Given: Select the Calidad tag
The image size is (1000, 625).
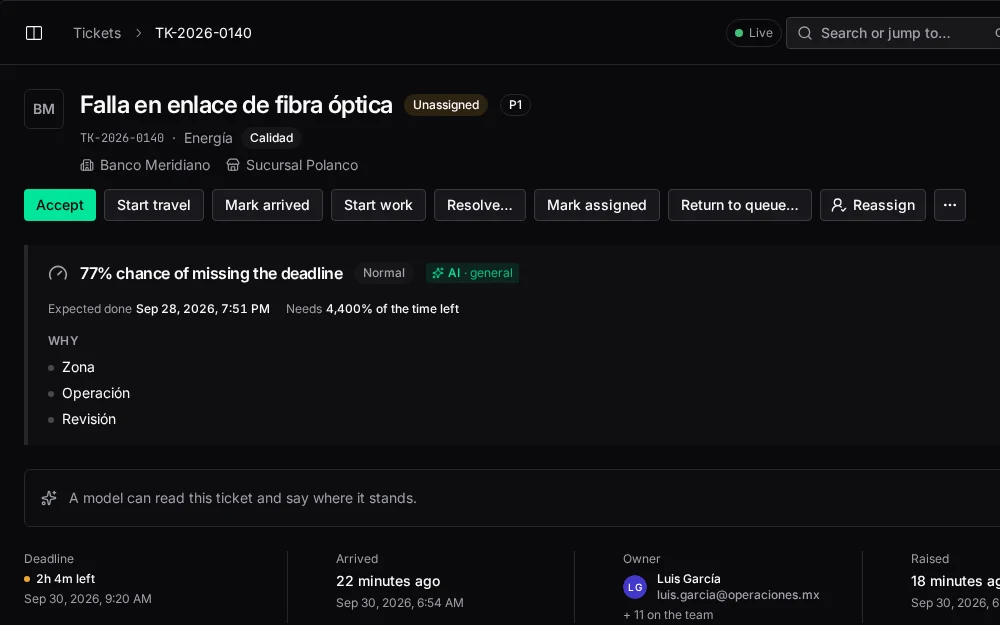Looking at the screenshot, I should click(x=272, y=138).
